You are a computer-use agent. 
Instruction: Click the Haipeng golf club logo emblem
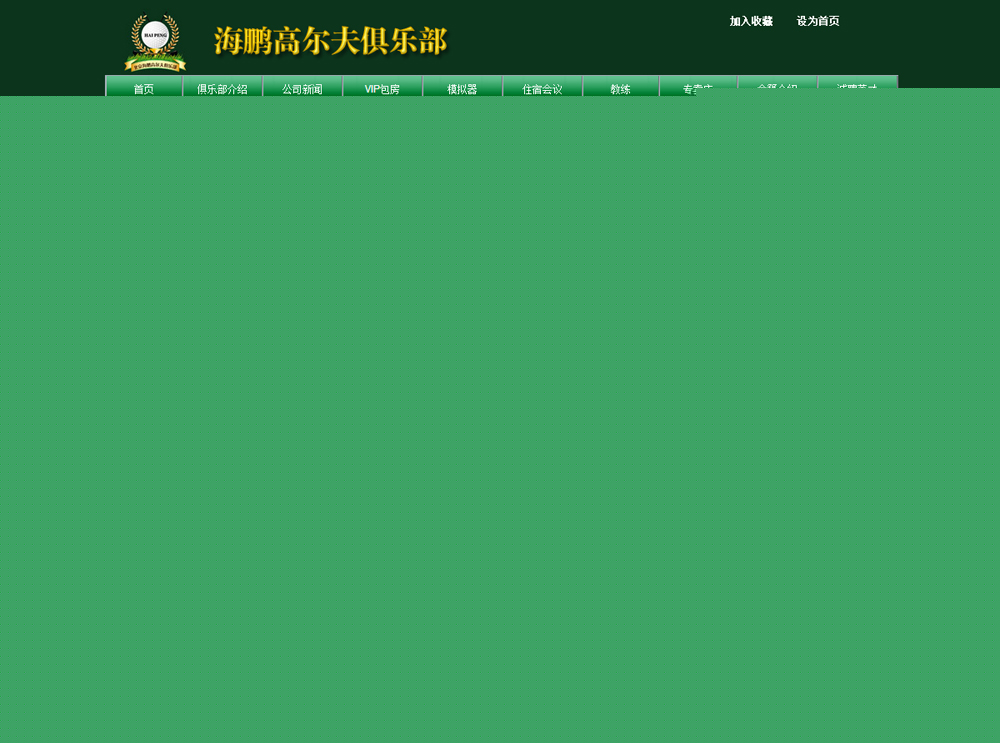[155, 43]
